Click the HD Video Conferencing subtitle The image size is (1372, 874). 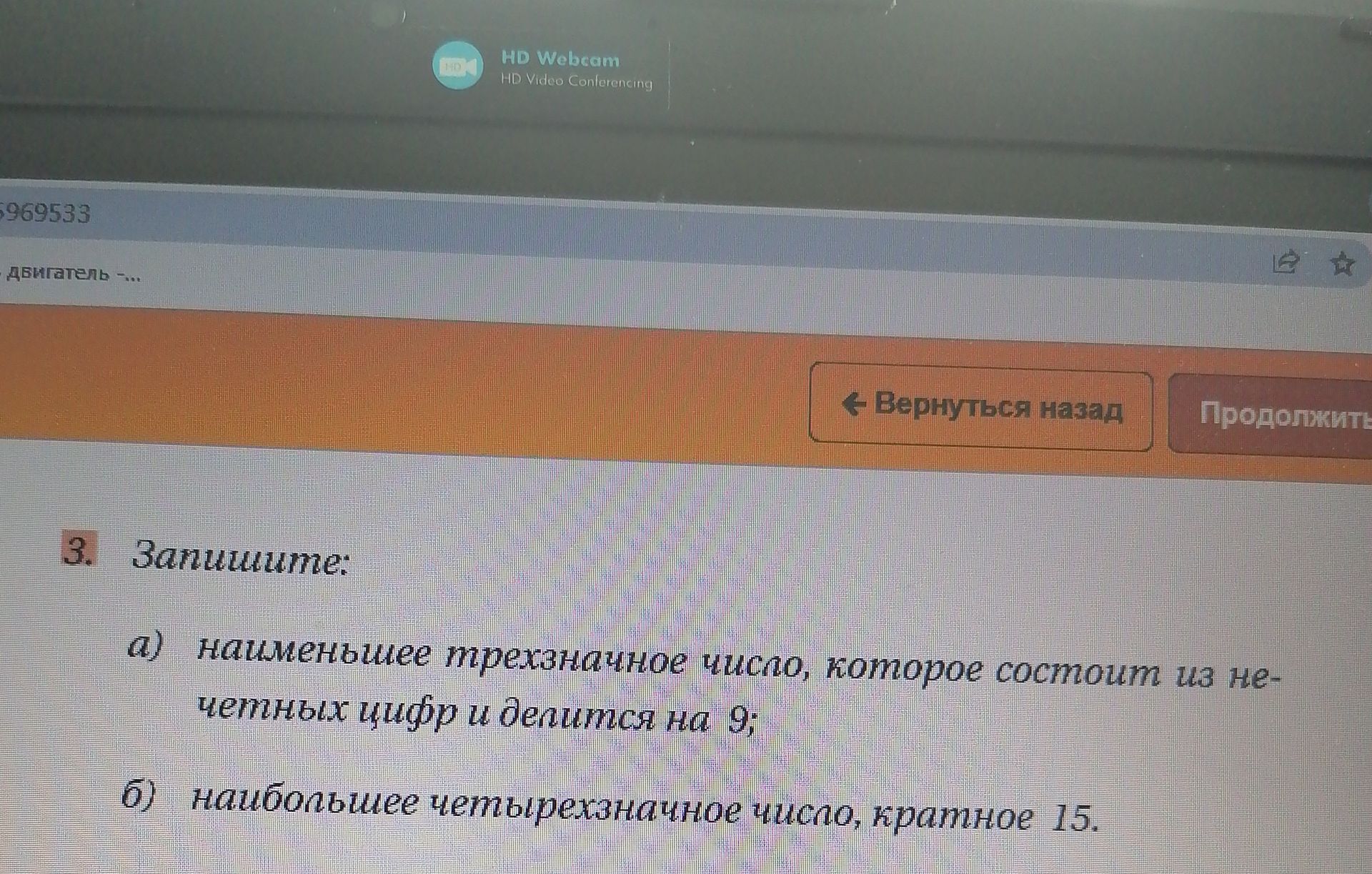pos(576,81)
